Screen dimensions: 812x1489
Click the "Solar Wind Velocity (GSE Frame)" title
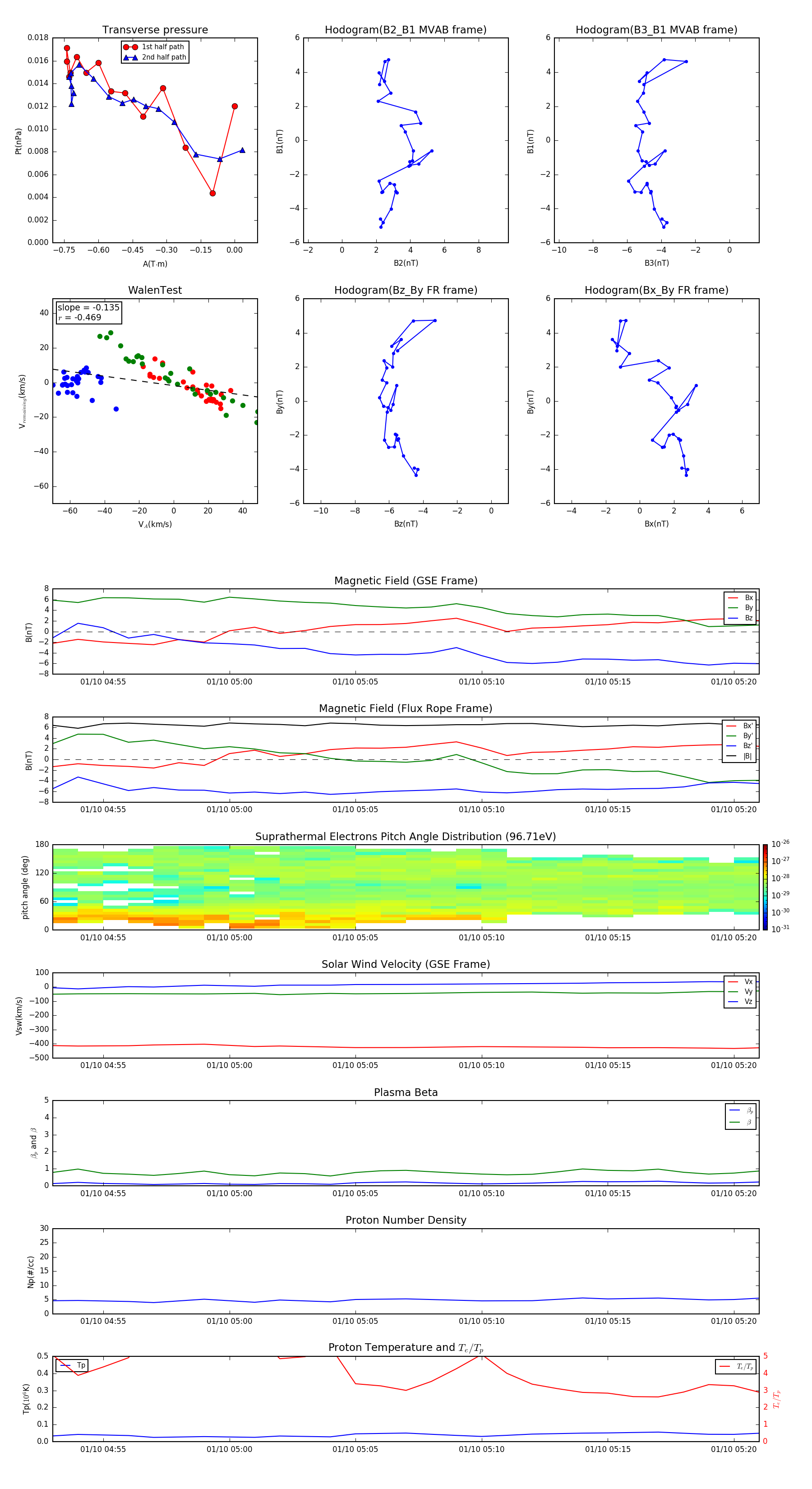(406, 965)
